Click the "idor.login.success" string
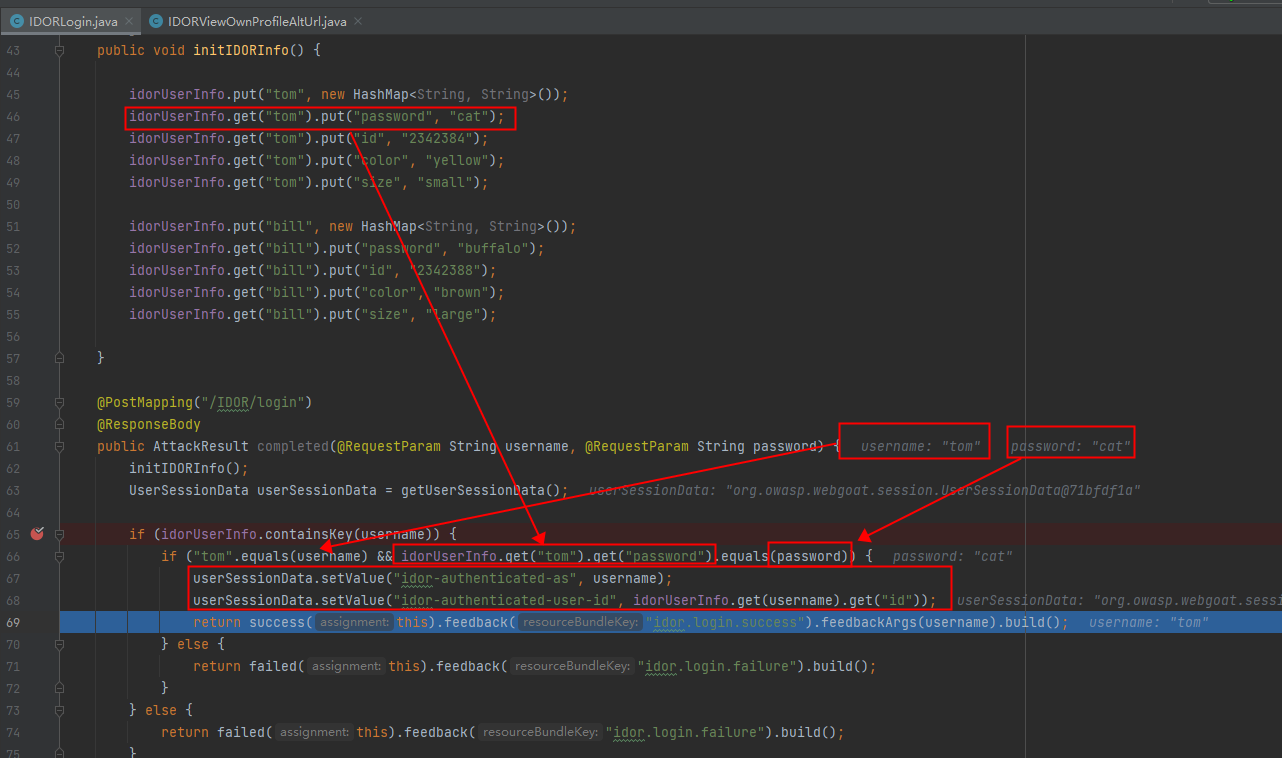This screenshot has height=758, width=1282. [724, 622]
